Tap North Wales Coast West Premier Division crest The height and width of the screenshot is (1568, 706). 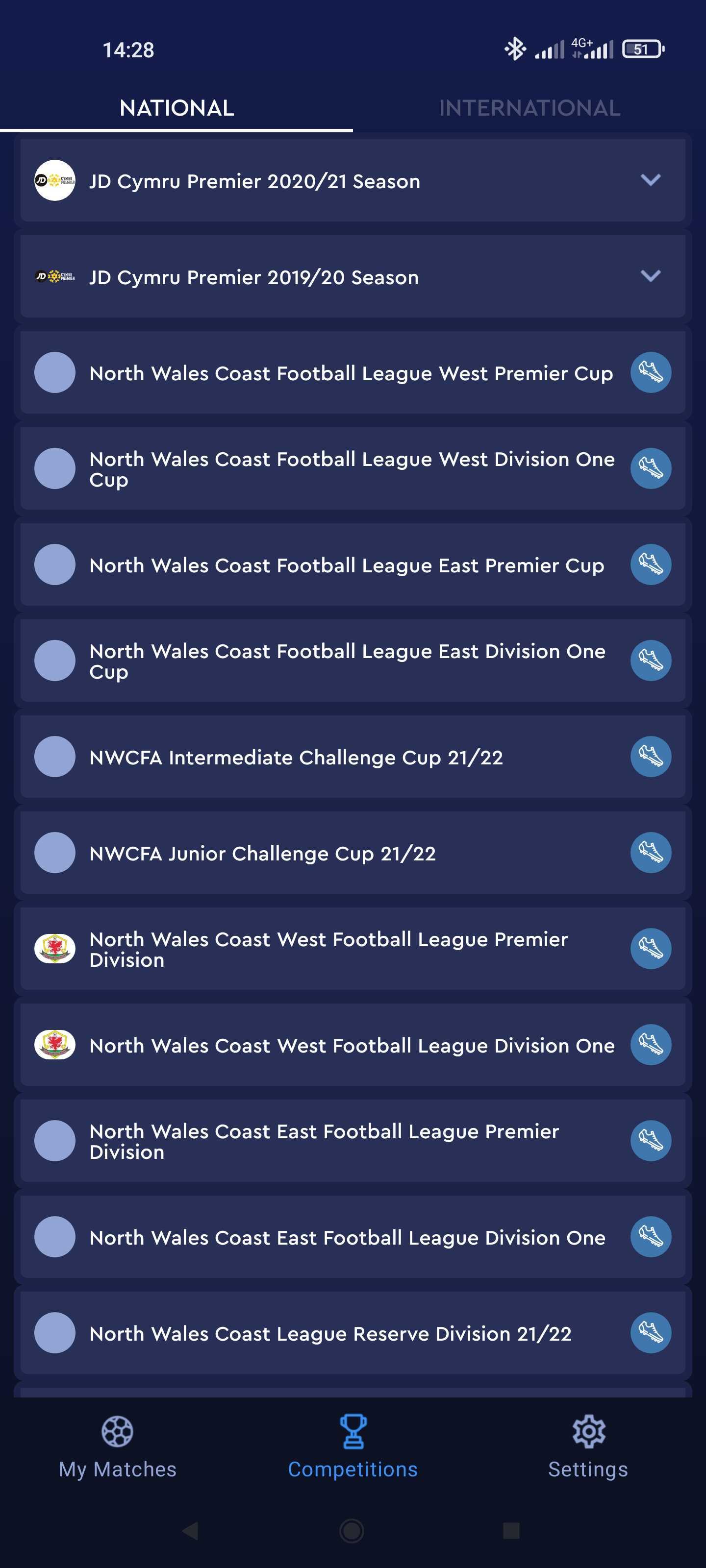[x=55, y=949]
